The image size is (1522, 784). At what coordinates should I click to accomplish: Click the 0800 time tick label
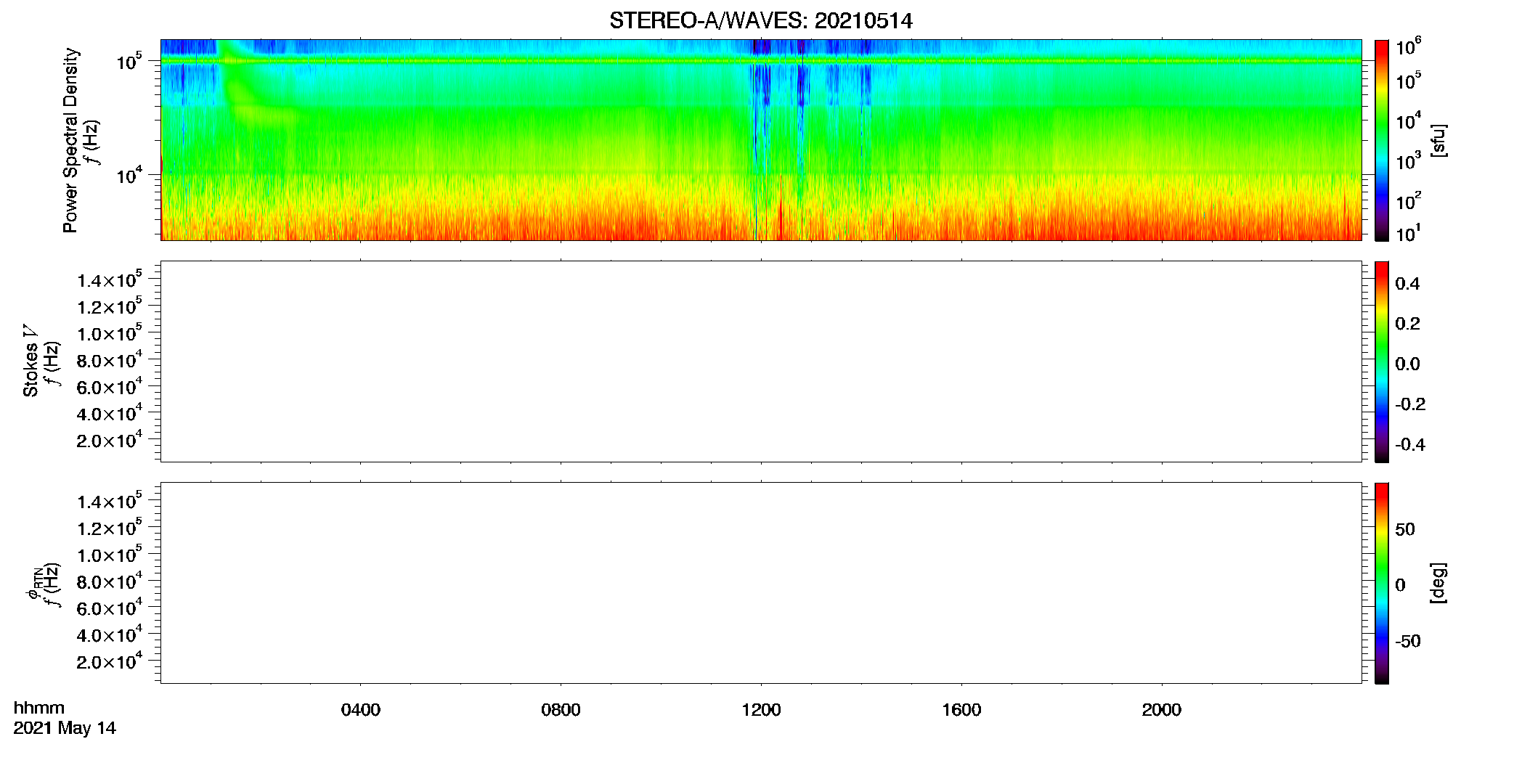[x=561, y=710]
